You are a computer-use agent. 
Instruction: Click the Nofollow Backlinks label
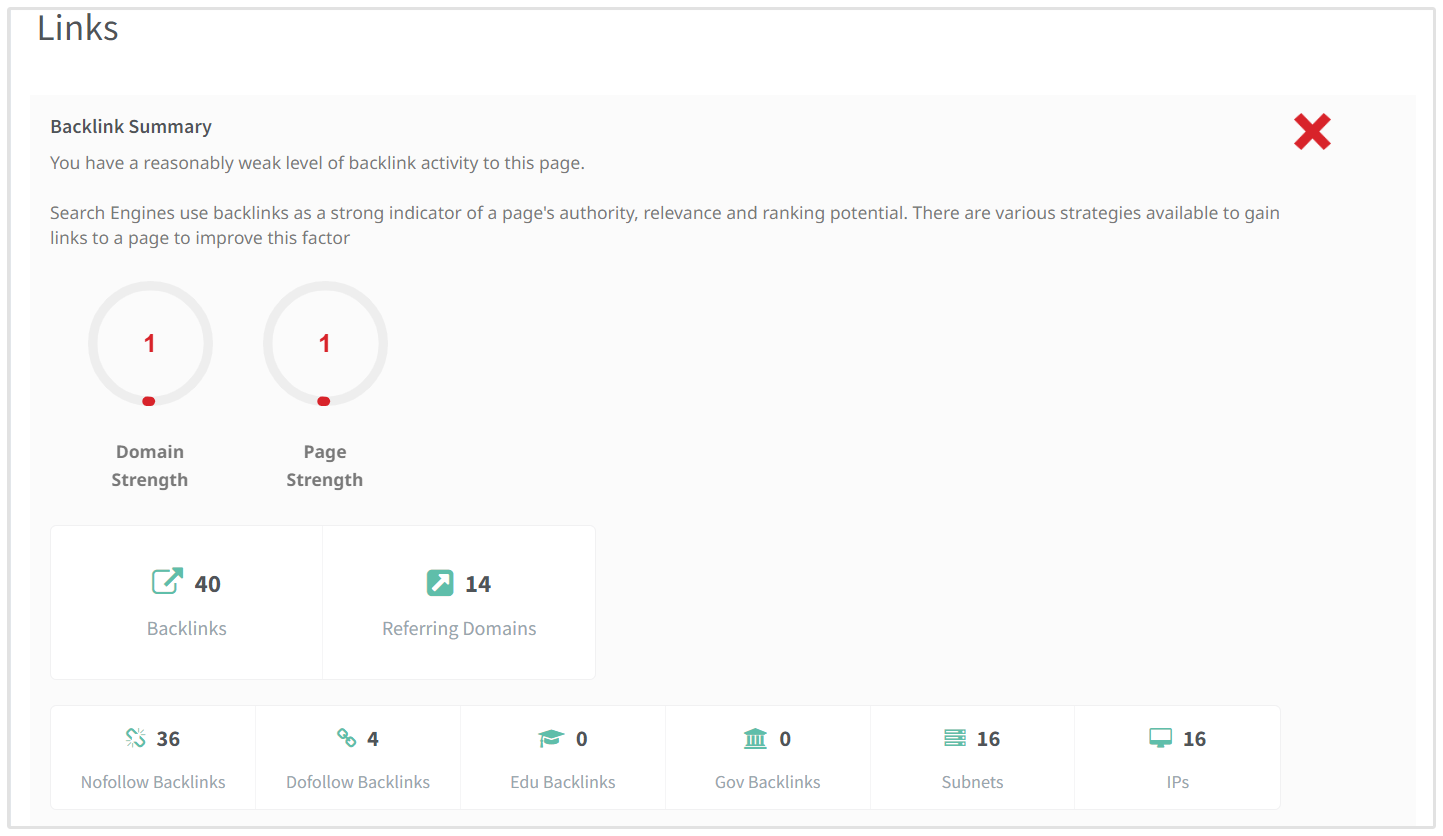pyautogui.click(x=153, y=782)
